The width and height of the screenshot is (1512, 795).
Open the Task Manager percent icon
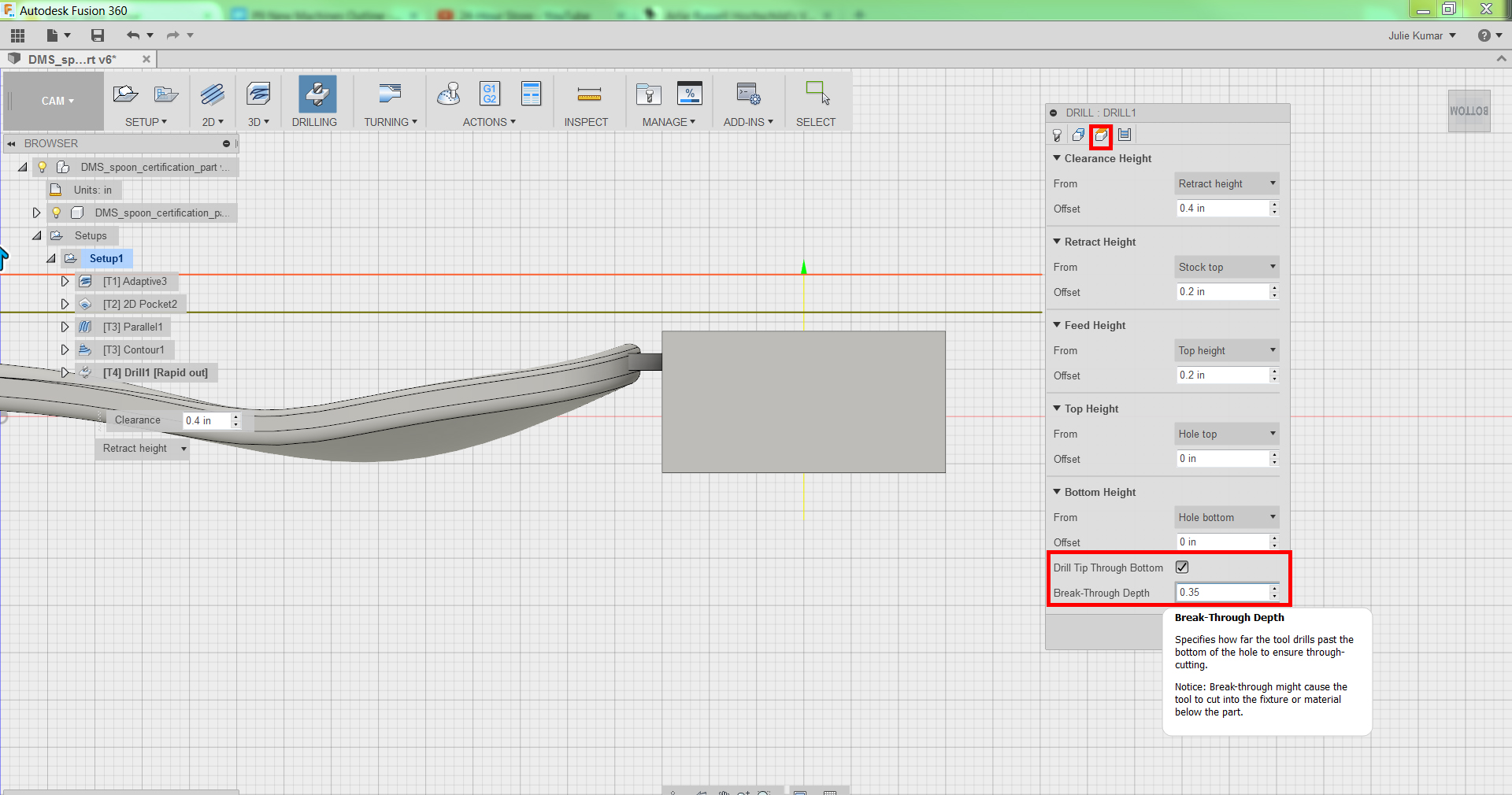click(690, 94)
